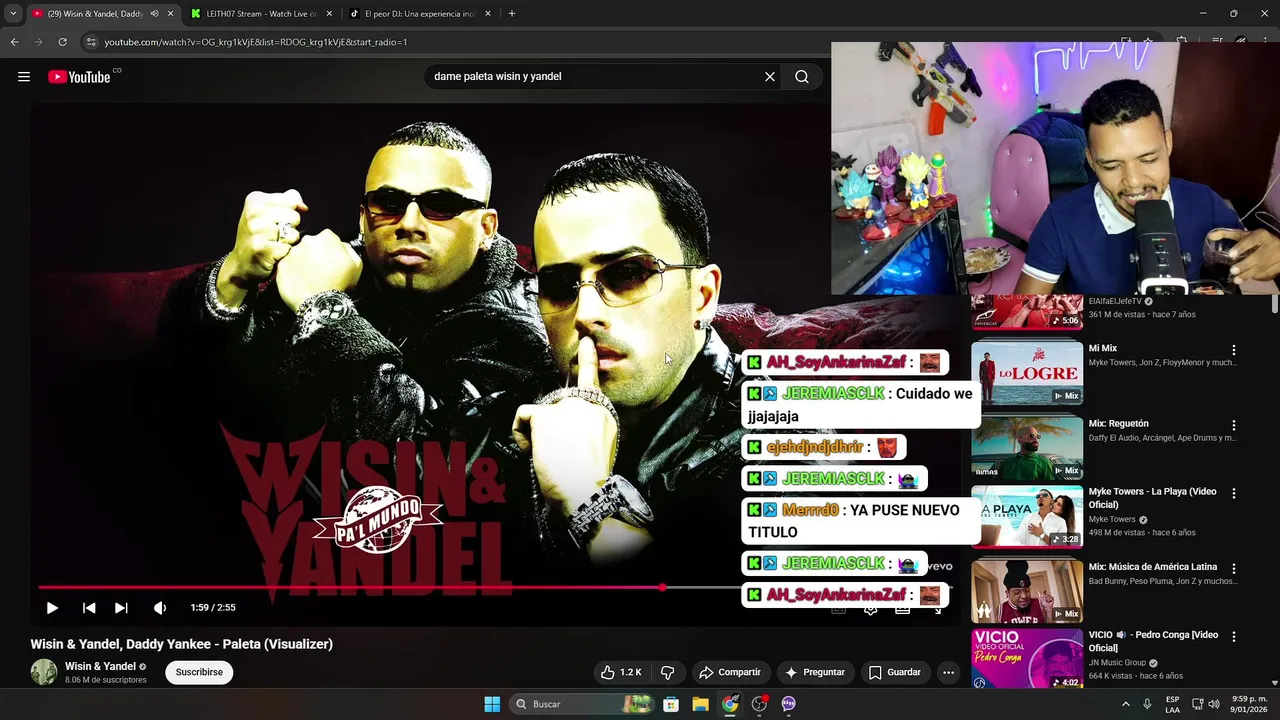Click the Compartir share button
This screenshot has width=1280, height=720.
730,672
